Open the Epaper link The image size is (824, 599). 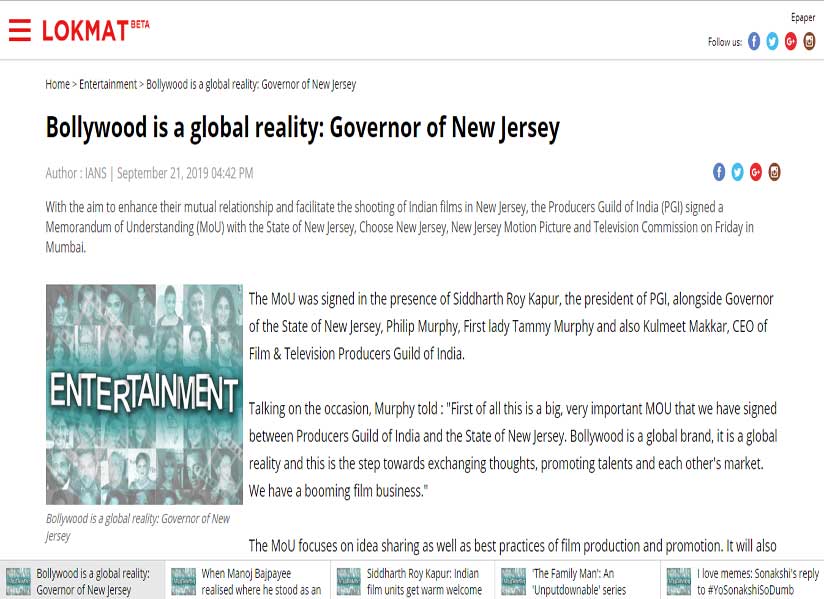tap(803, 18)
